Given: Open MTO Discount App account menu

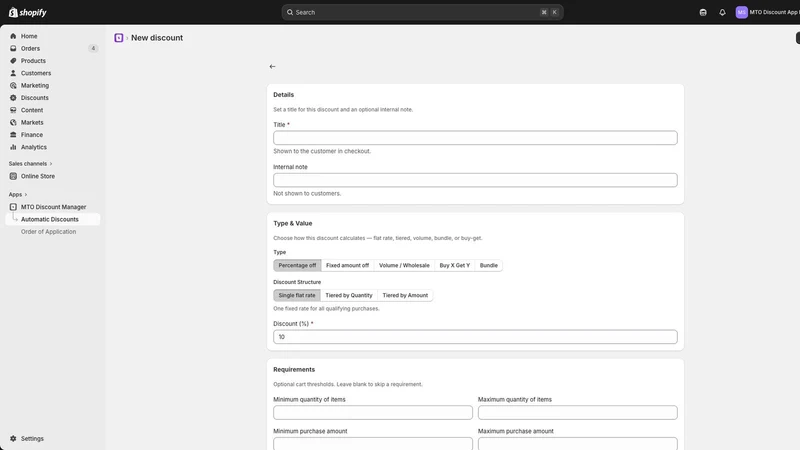Looking at the screenshot, I should coord(767,12).
